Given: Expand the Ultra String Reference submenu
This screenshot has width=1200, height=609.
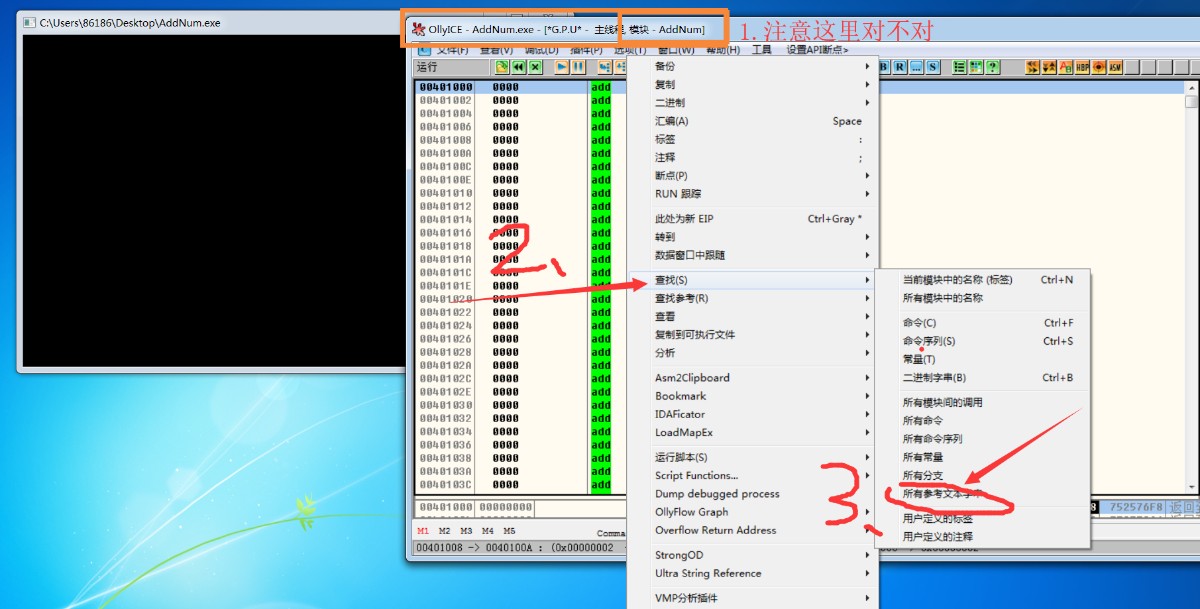Looking at the screenshot, I should point(753,573).
